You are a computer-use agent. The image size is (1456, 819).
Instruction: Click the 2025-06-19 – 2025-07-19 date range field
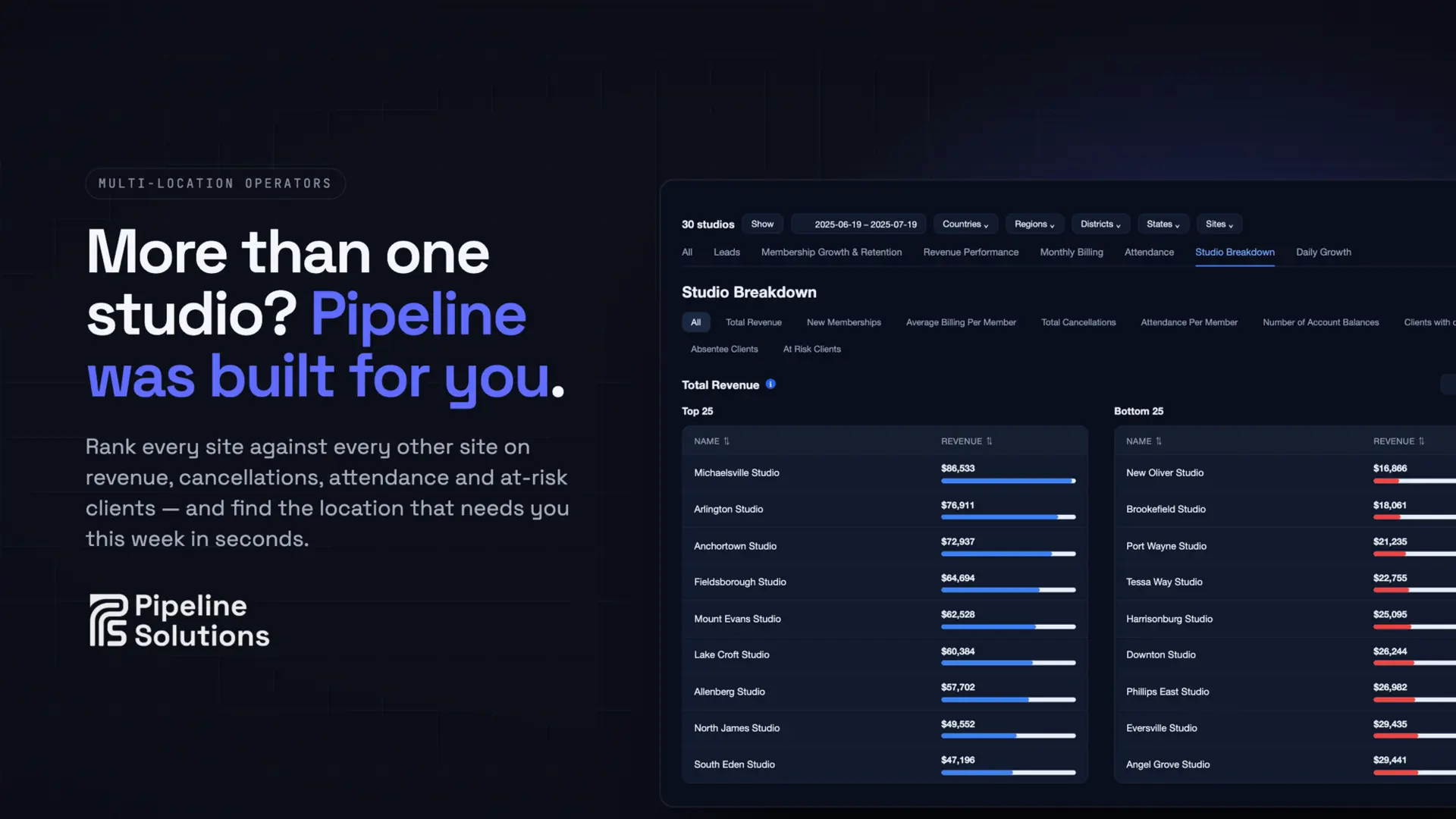click(858, 224)
